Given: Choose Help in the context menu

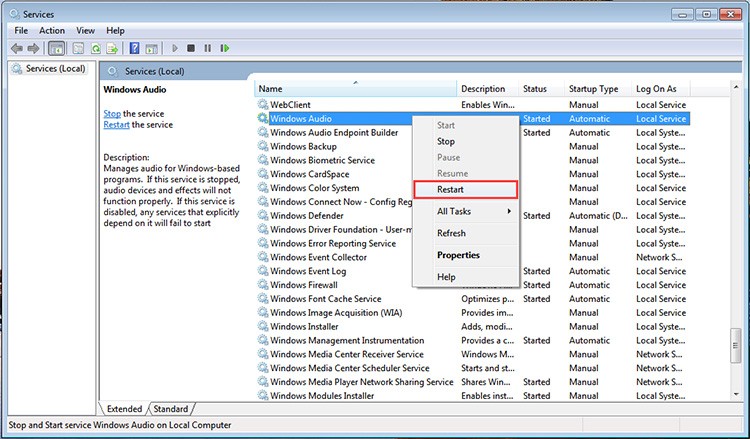Looking at the screenshot, I should tap(465, 277).
